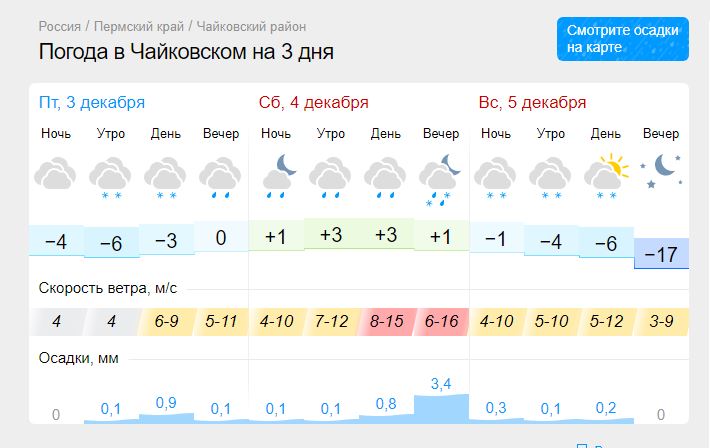Open the 'Россия' breadcrumb link
The image size is (710, 448).
[x=59, y=27]
